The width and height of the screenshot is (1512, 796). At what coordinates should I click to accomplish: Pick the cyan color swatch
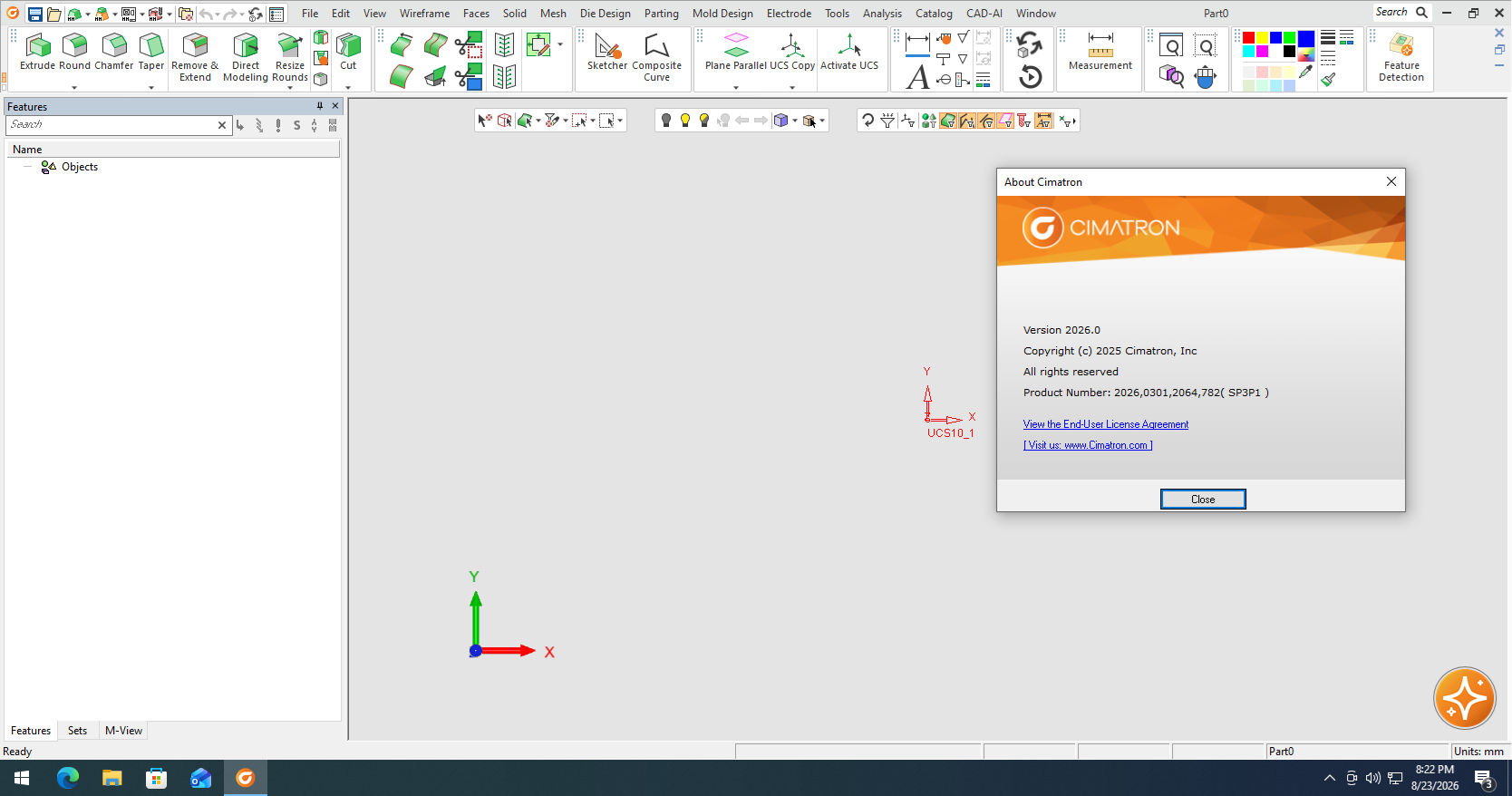tap(1248, 52)
